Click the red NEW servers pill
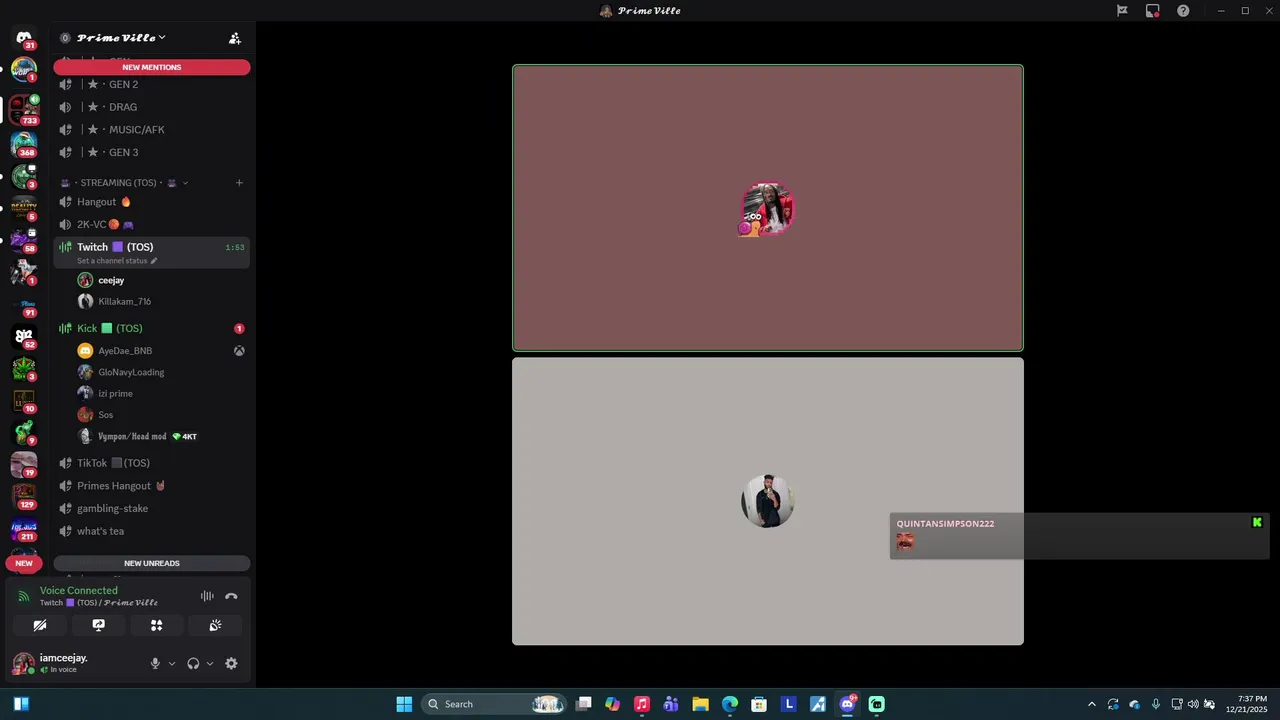 pyautogui.click(x=24, y=563)
